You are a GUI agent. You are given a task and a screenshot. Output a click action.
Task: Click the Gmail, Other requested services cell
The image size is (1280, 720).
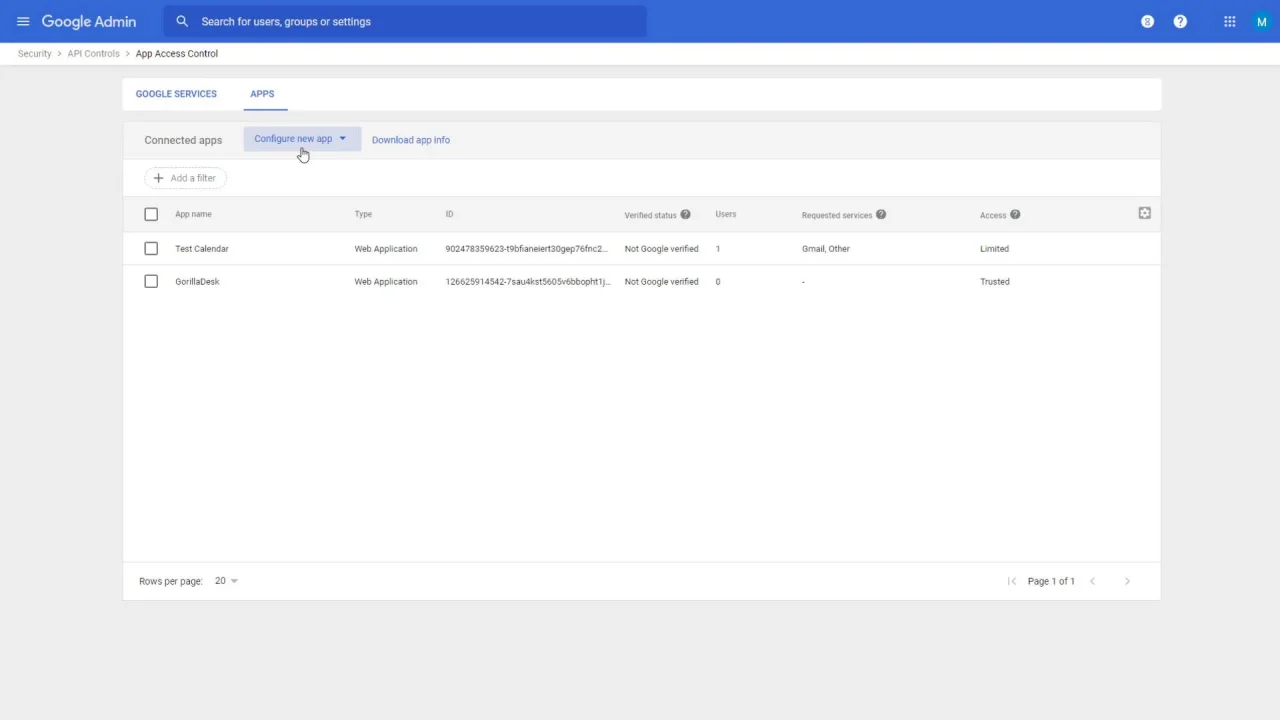point(826,249)
